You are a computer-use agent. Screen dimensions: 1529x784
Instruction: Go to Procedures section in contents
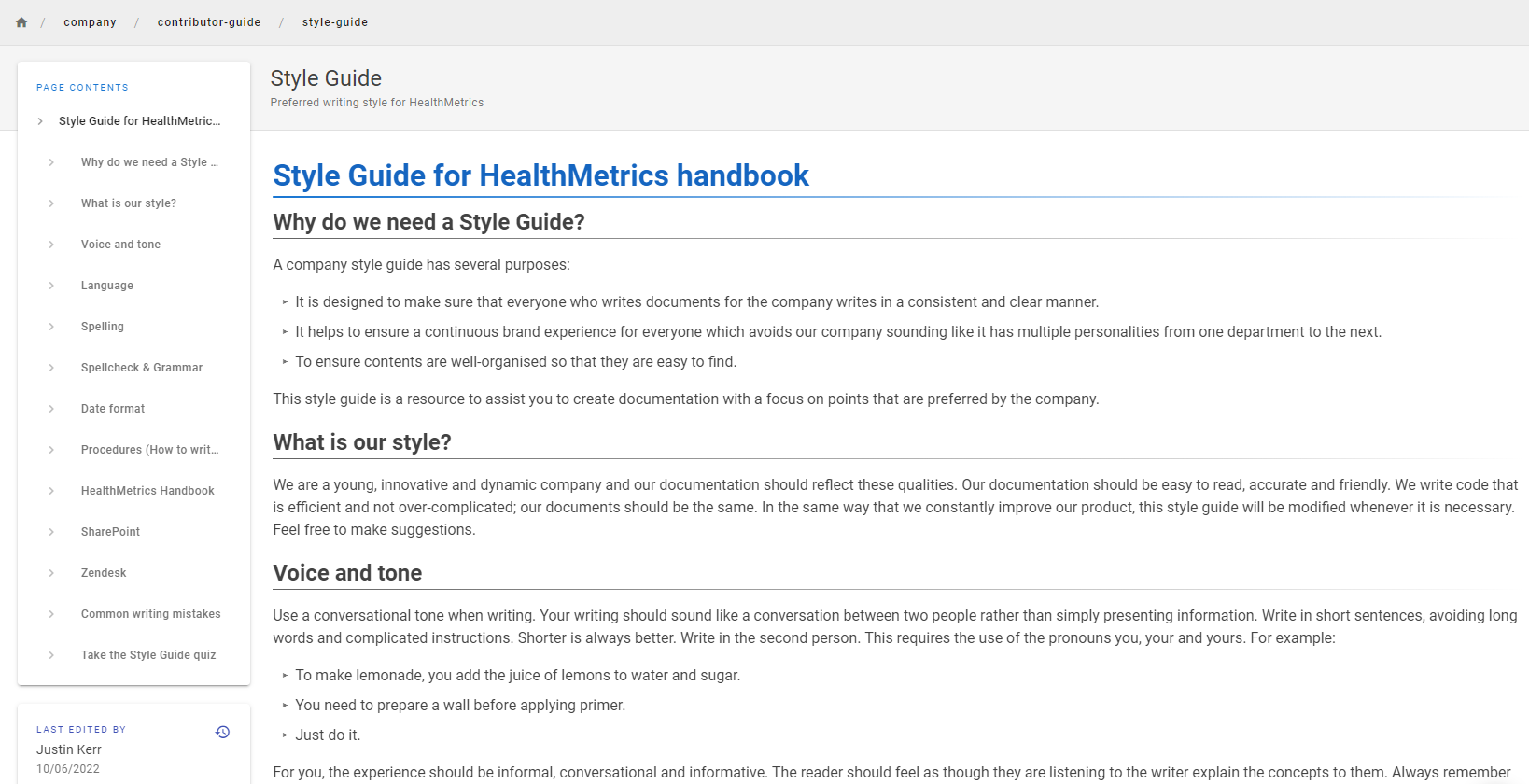click(x=149, y=450)
